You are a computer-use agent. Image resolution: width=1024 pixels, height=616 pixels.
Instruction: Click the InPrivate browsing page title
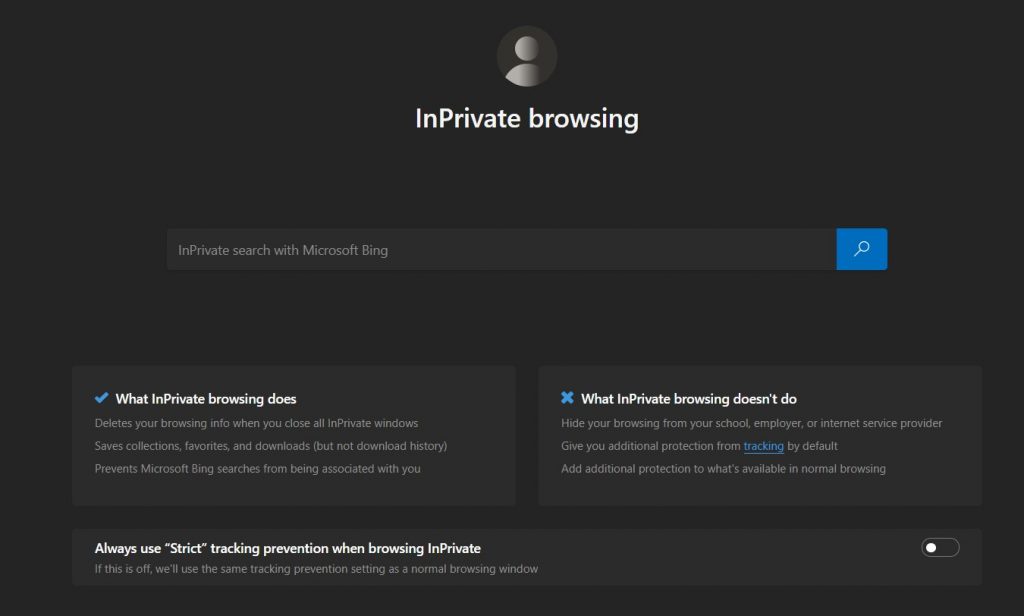click(x=527, y=118)
